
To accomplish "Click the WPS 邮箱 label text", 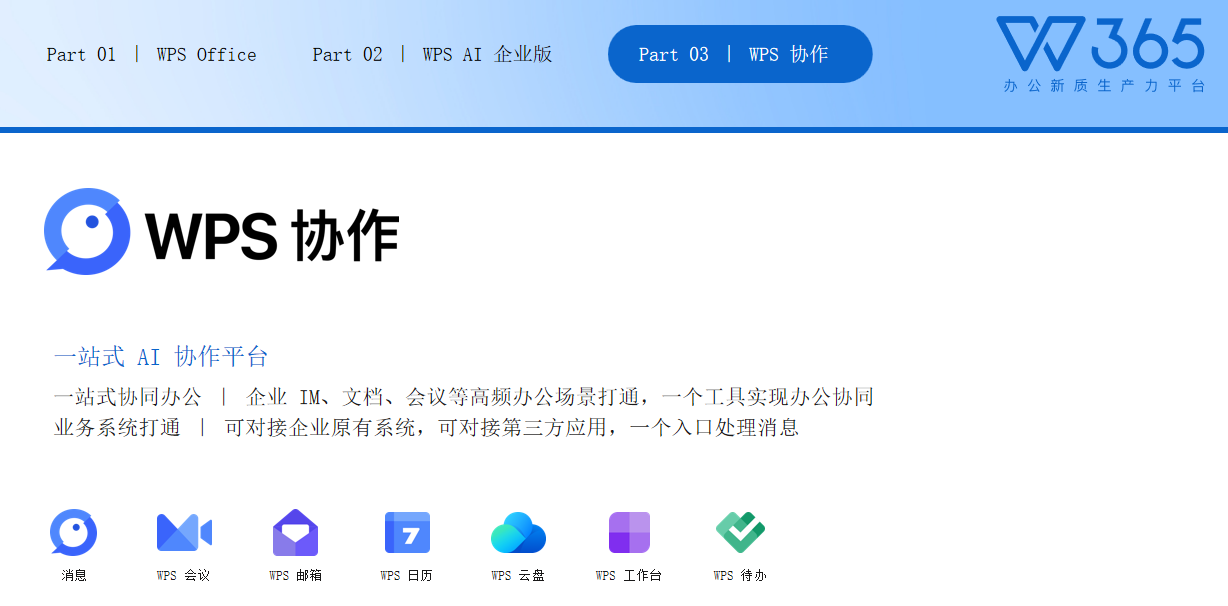I will coord(296,576).
